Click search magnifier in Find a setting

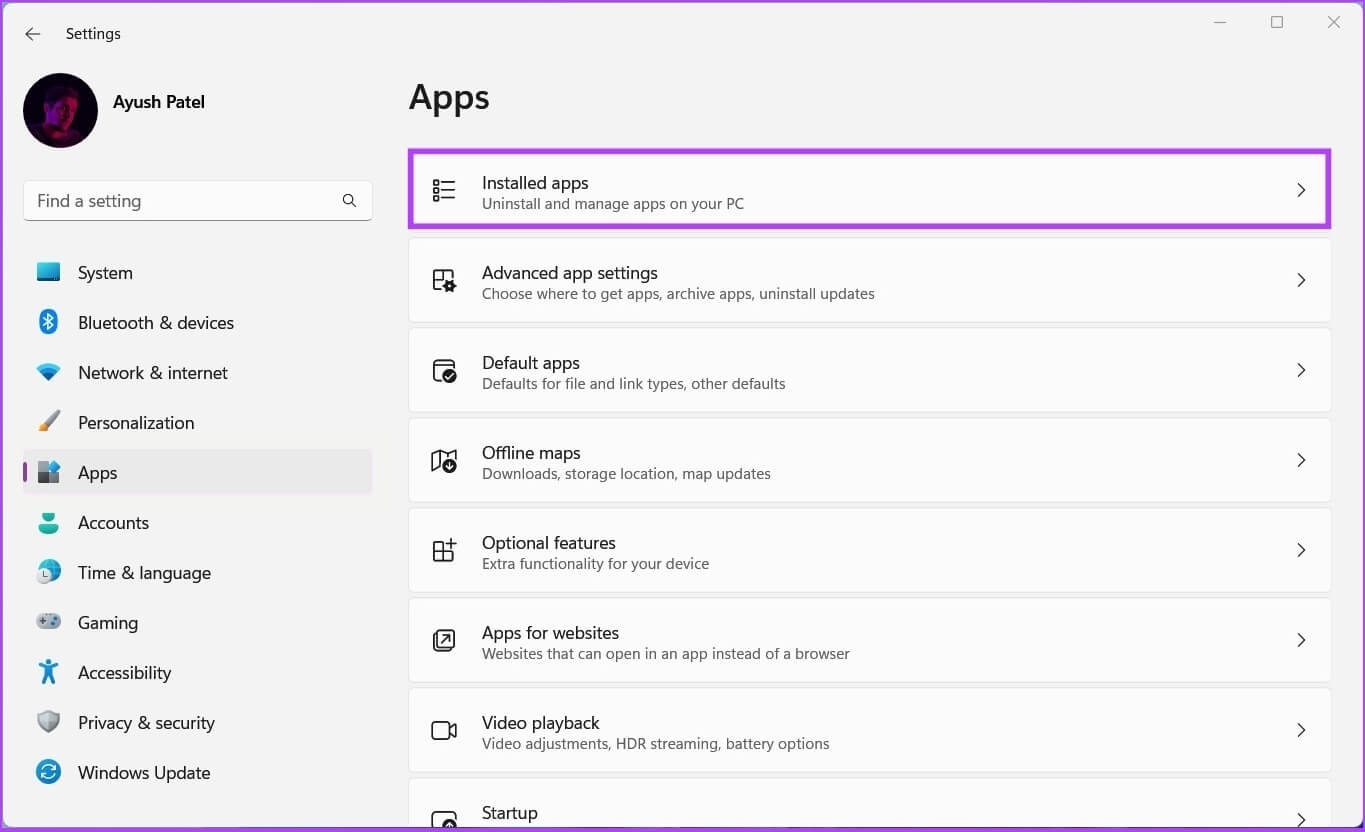(x=349, y=201)
